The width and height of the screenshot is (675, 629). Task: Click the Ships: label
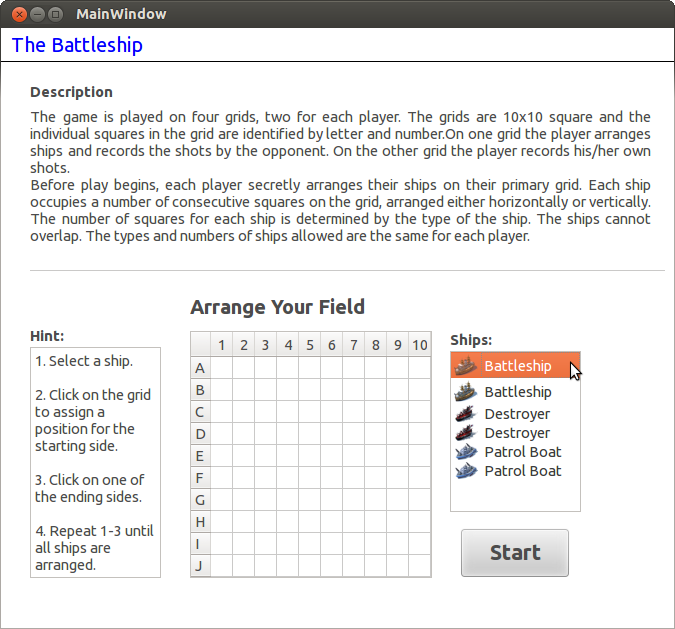tap(471, 340)
